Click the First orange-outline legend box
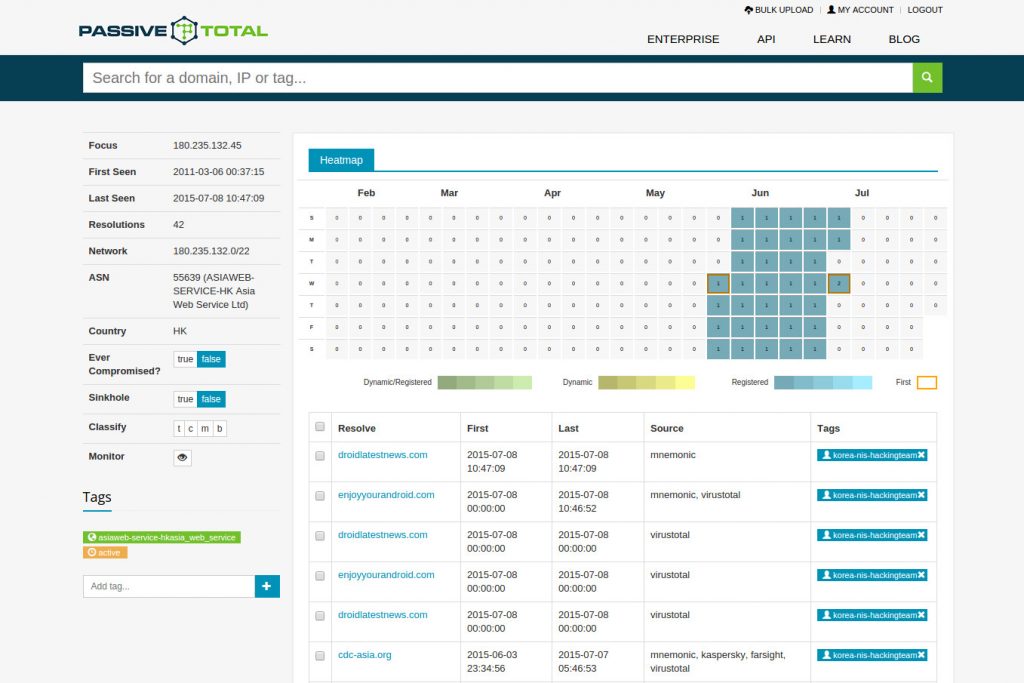Image resolution: width=1024 pixels, height=683 pixels. click(x=927, y=382)
